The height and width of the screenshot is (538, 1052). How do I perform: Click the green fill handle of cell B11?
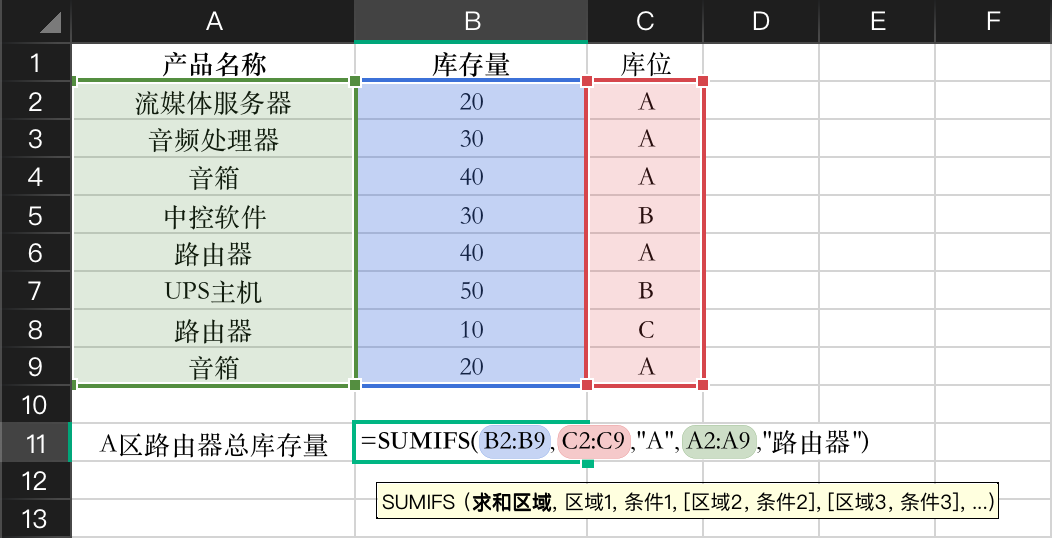tap(588, 463)
